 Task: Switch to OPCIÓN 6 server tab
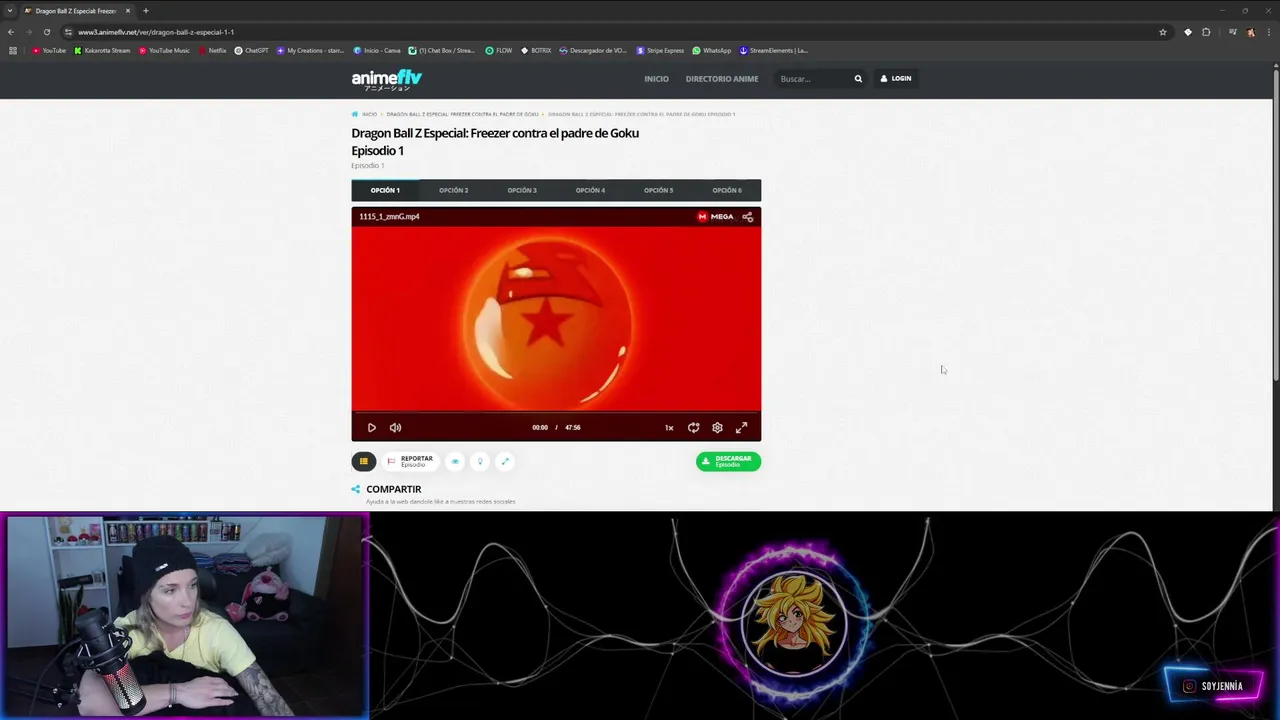pos(727,190)
